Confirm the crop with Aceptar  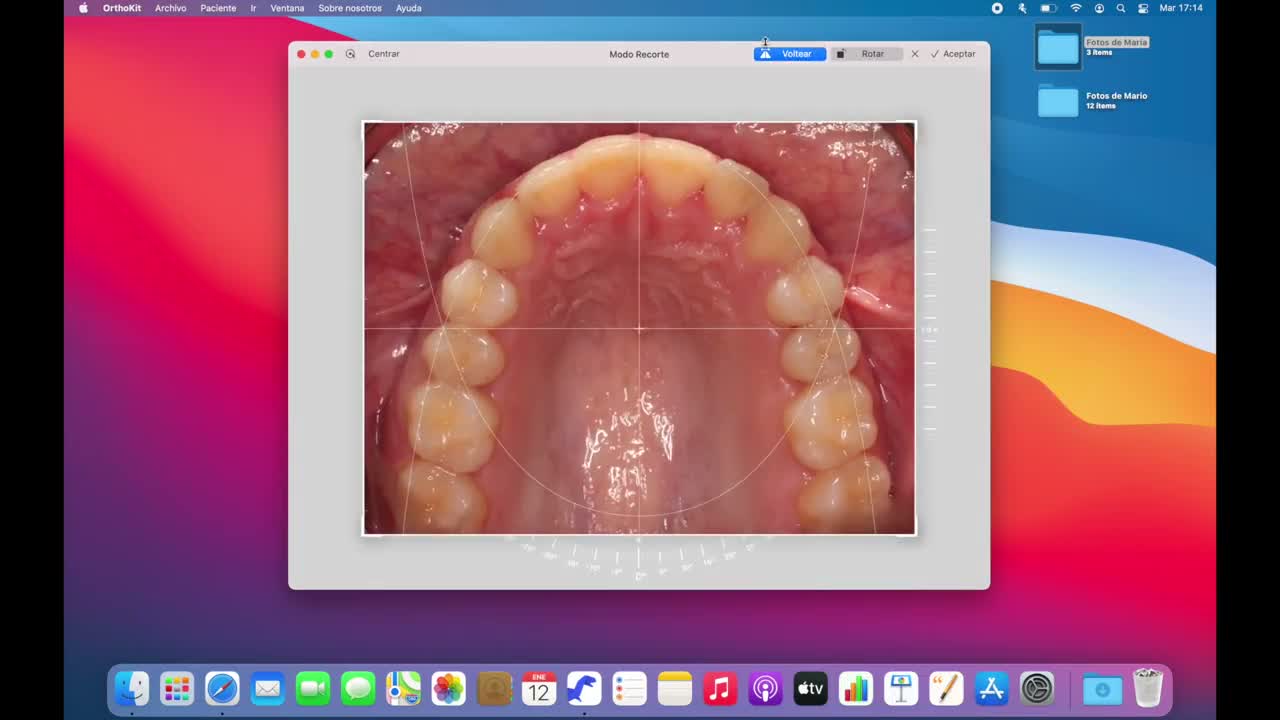pos(953,54)
